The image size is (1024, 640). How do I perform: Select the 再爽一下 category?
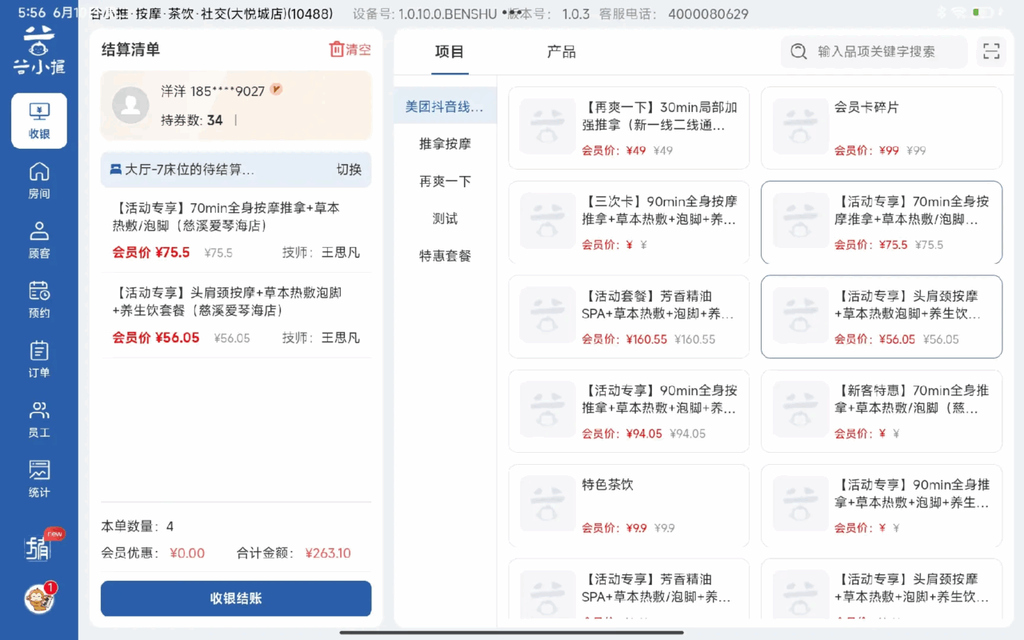445,181
